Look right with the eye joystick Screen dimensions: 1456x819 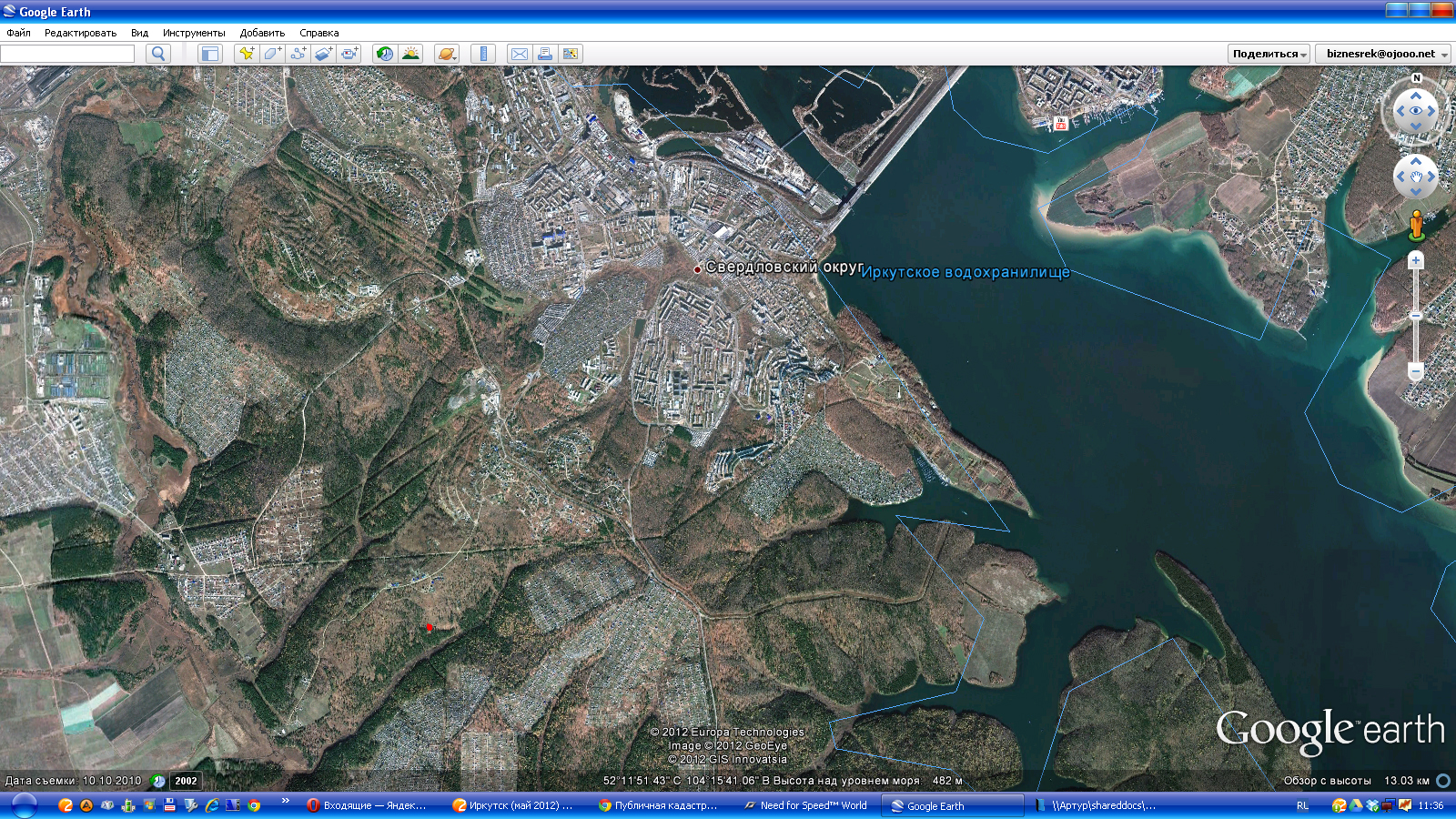(x=1431, y=110)
